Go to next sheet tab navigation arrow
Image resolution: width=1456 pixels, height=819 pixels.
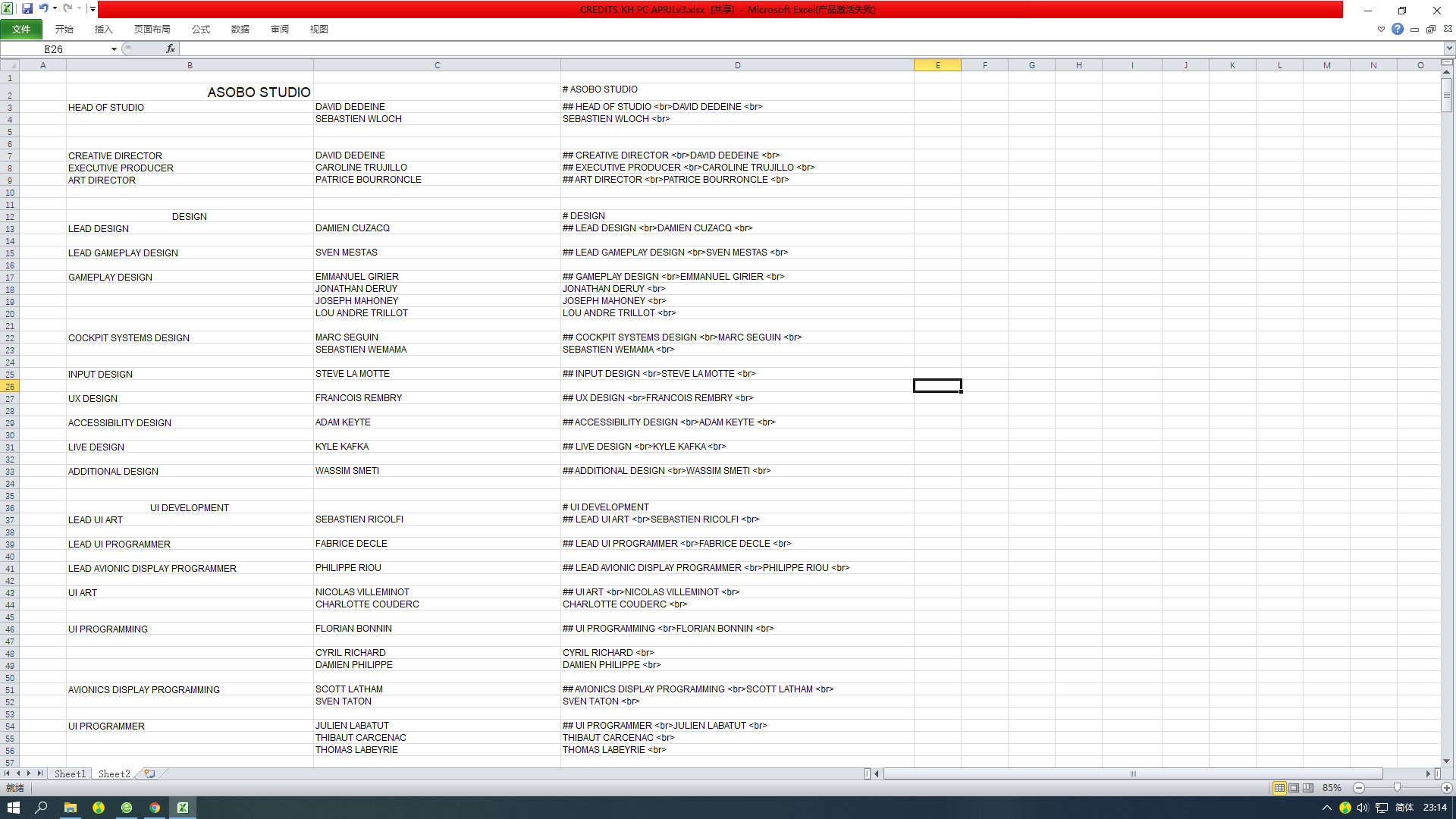[29, 773]
